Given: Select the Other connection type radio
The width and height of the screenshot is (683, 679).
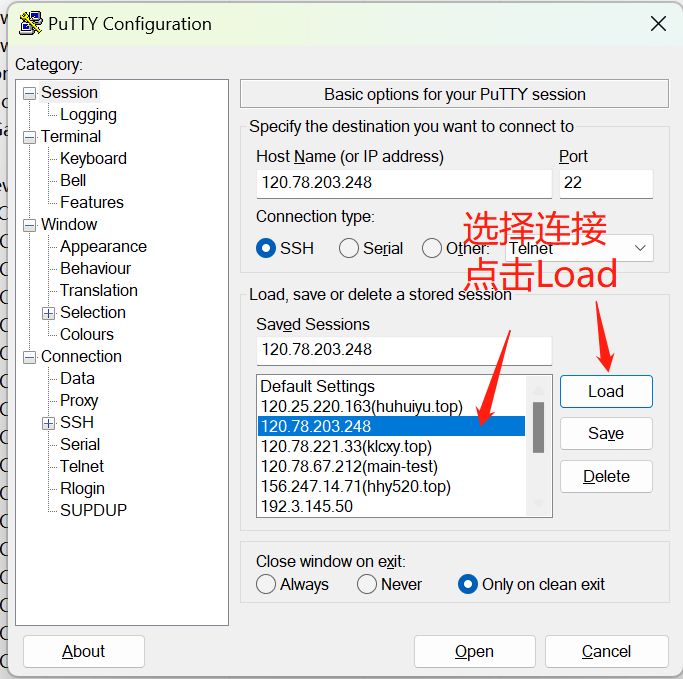Looking at the screenshot, I should 431,248.
